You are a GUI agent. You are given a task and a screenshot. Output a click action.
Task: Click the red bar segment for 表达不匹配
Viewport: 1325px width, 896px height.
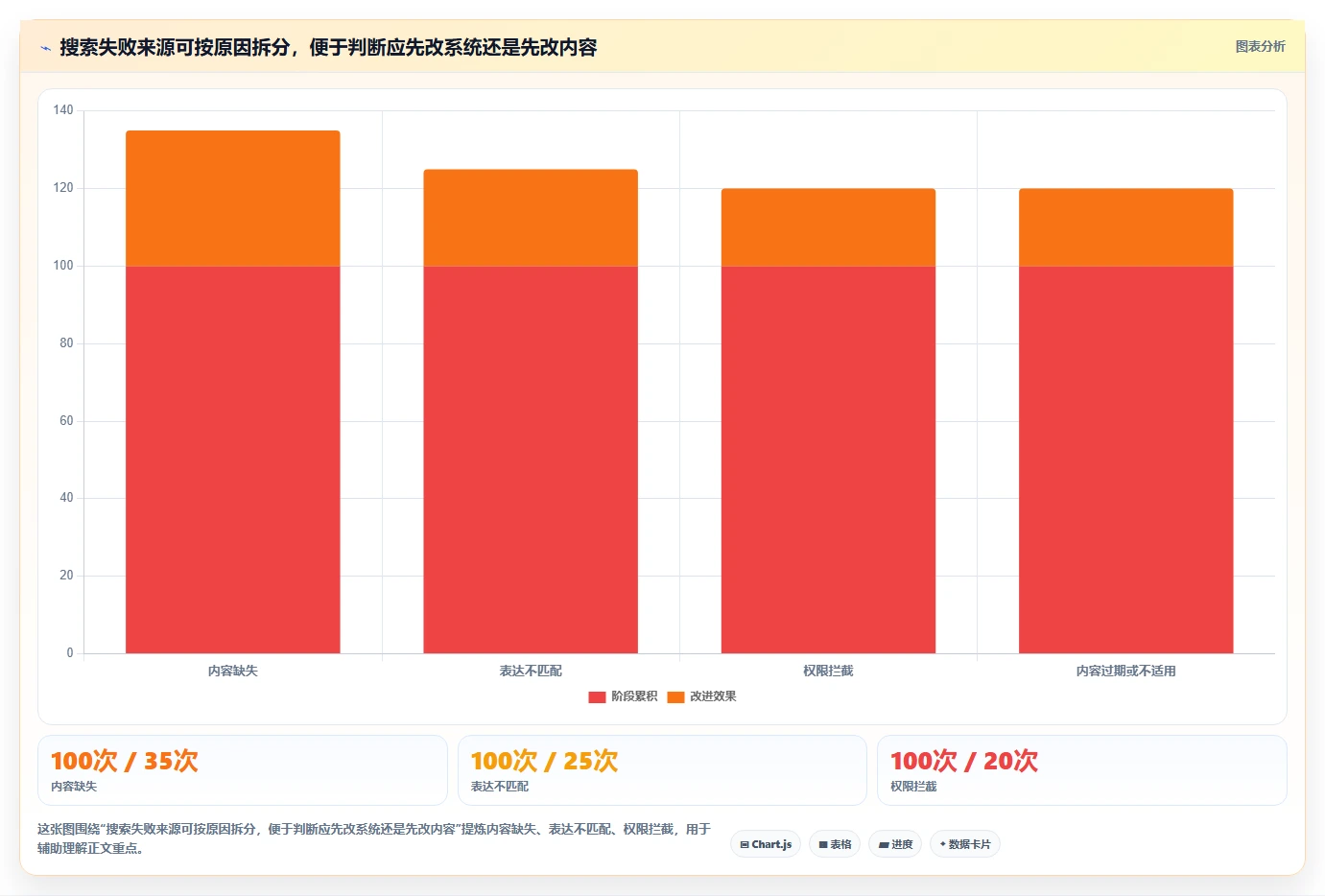click(531, 460)
